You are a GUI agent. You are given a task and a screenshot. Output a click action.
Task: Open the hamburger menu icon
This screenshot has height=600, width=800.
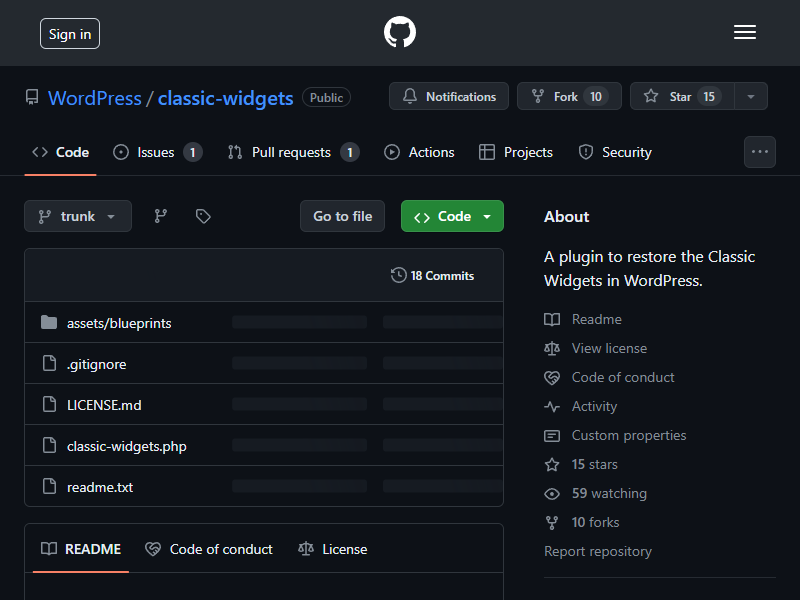point(745,32)
